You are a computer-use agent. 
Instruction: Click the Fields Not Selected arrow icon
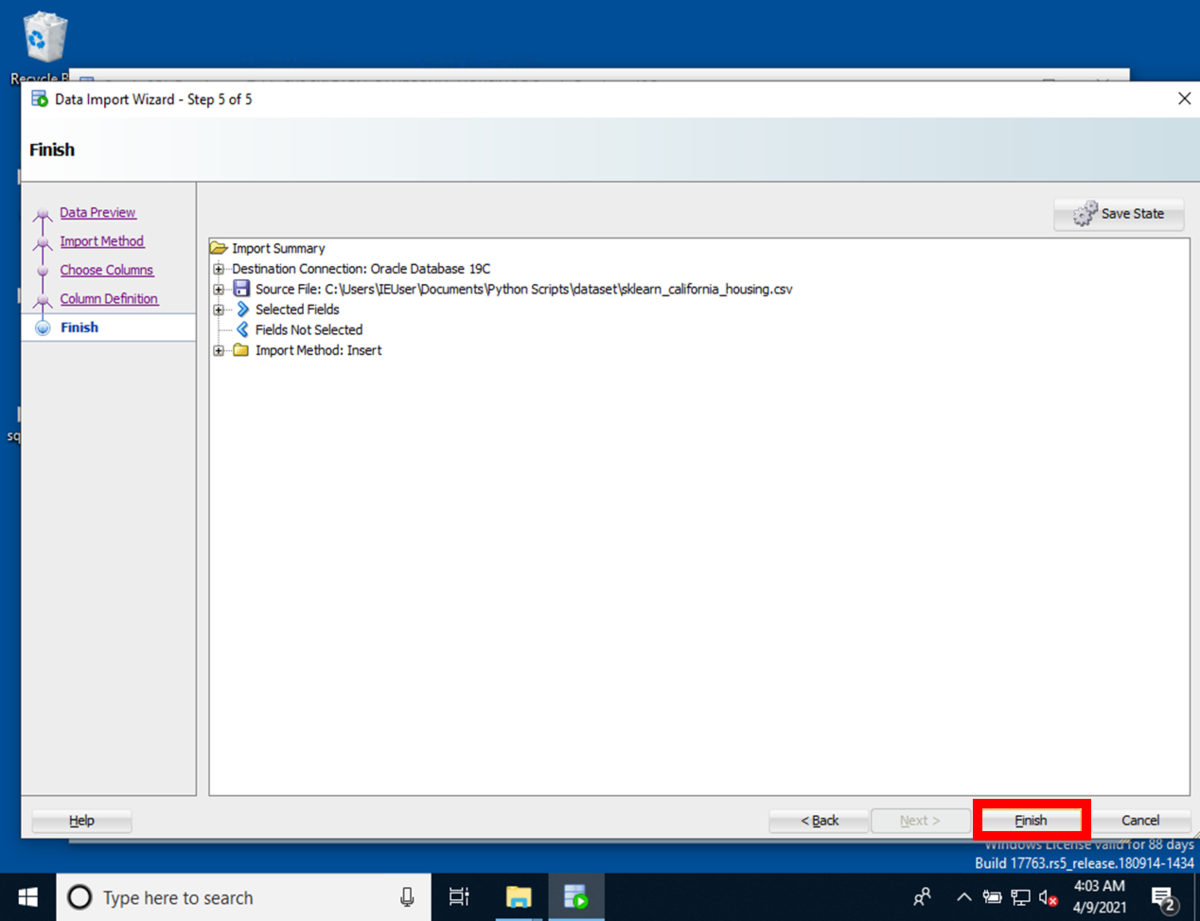(242, 329)
